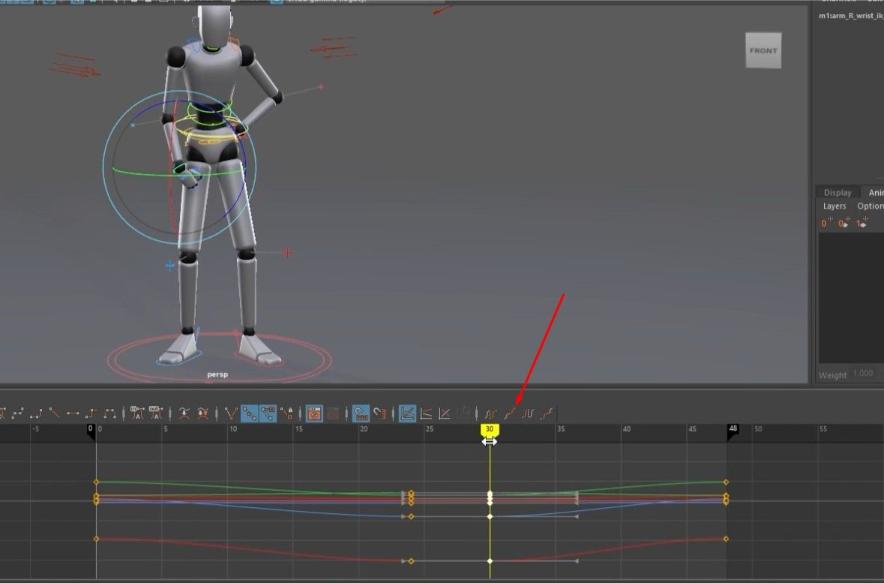Viewport: 884px width, 583px height.
Task: Select the green curve key at frame 0
Action: (x=96, y=482)
